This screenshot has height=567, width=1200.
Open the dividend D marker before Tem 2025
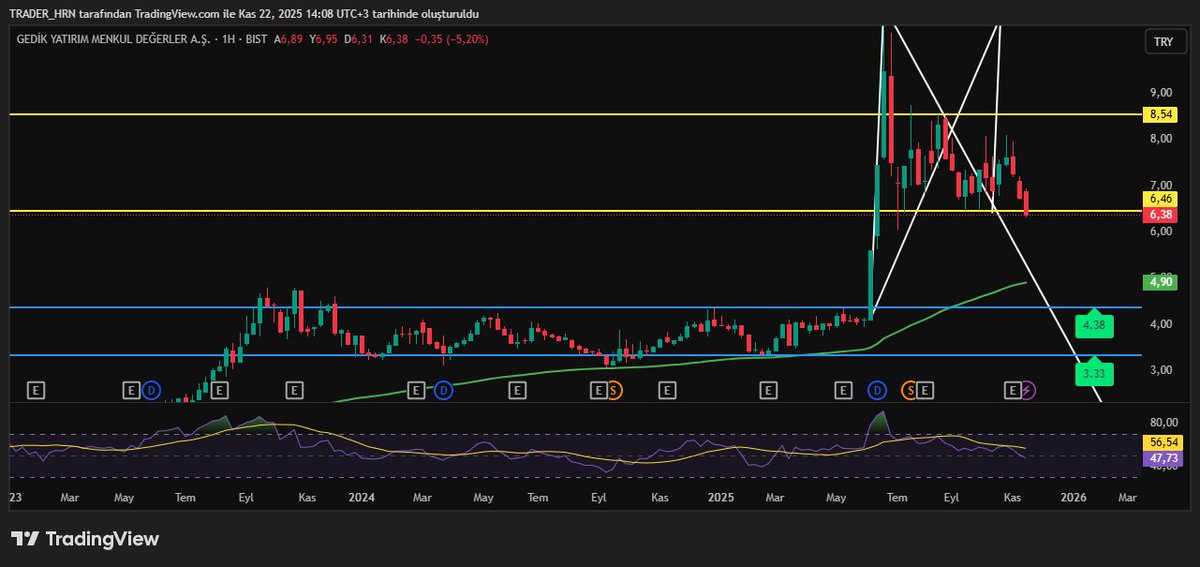click(x=877, y=390)
